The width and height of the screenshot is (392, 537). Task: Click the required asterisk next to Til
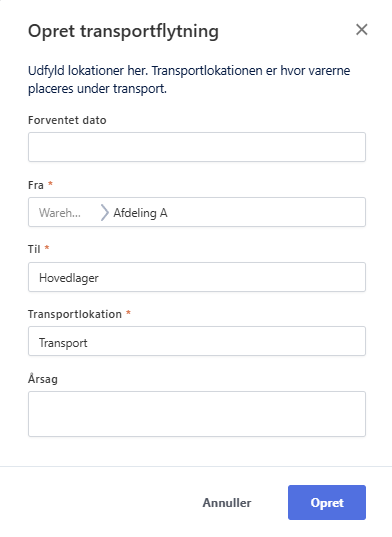(x=47, y=248)
